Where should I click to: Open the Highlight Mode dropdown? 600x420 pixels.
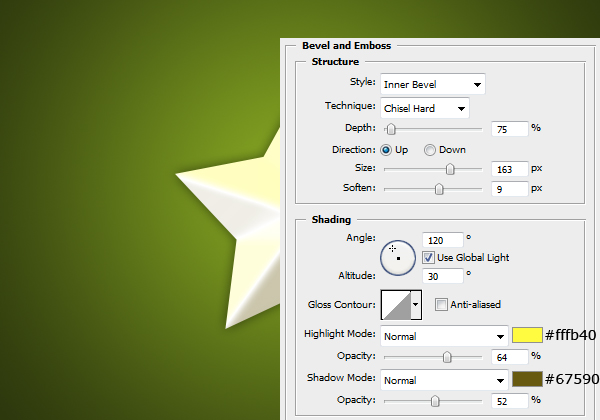[x=444, y=336]
